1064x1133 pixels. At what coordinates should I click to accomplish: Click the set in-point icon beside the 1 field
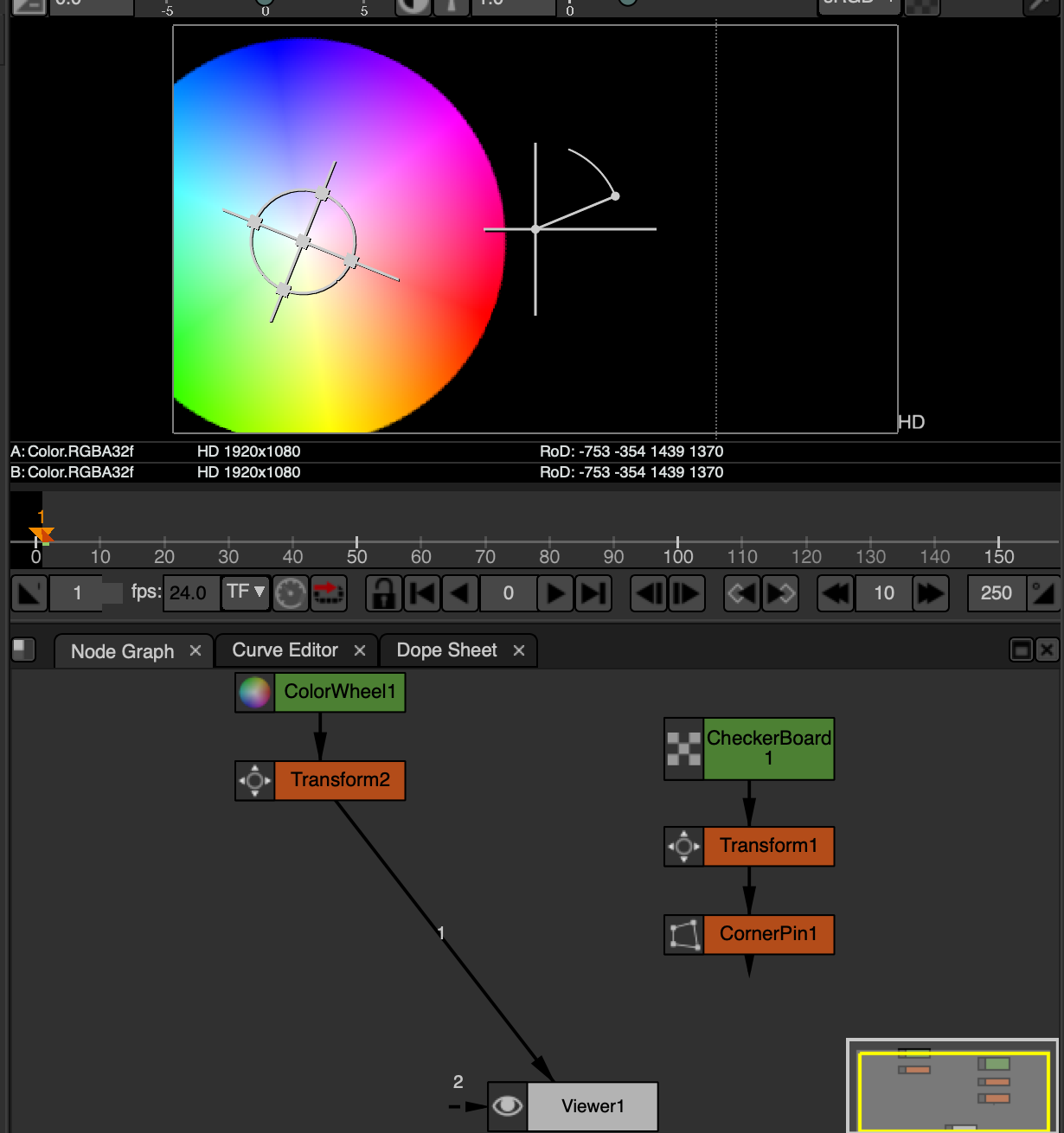[x=29, y=593]
